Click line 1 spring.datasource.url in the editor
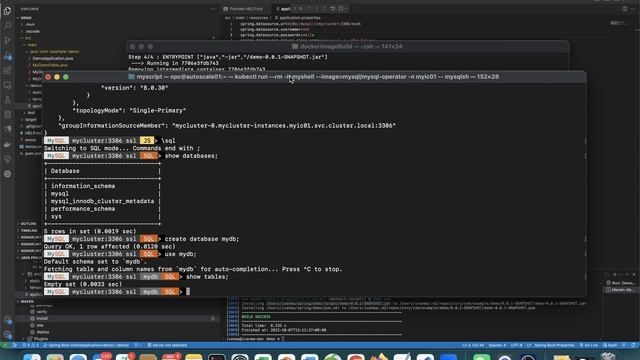The height and width of the screenshot is (360, 640). click(x=300, y=24)
